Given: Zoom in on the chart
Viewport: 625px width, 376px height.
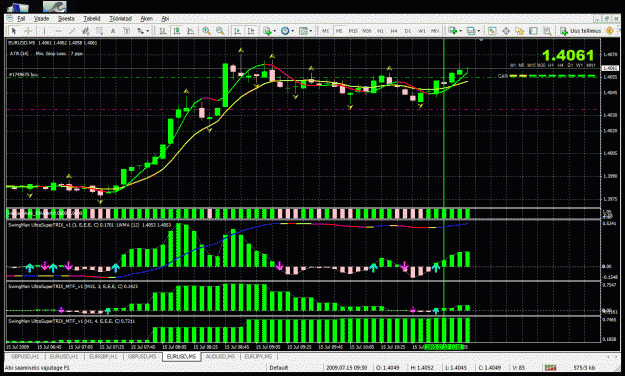Looking at the screenshot, I should click(206, 31).
